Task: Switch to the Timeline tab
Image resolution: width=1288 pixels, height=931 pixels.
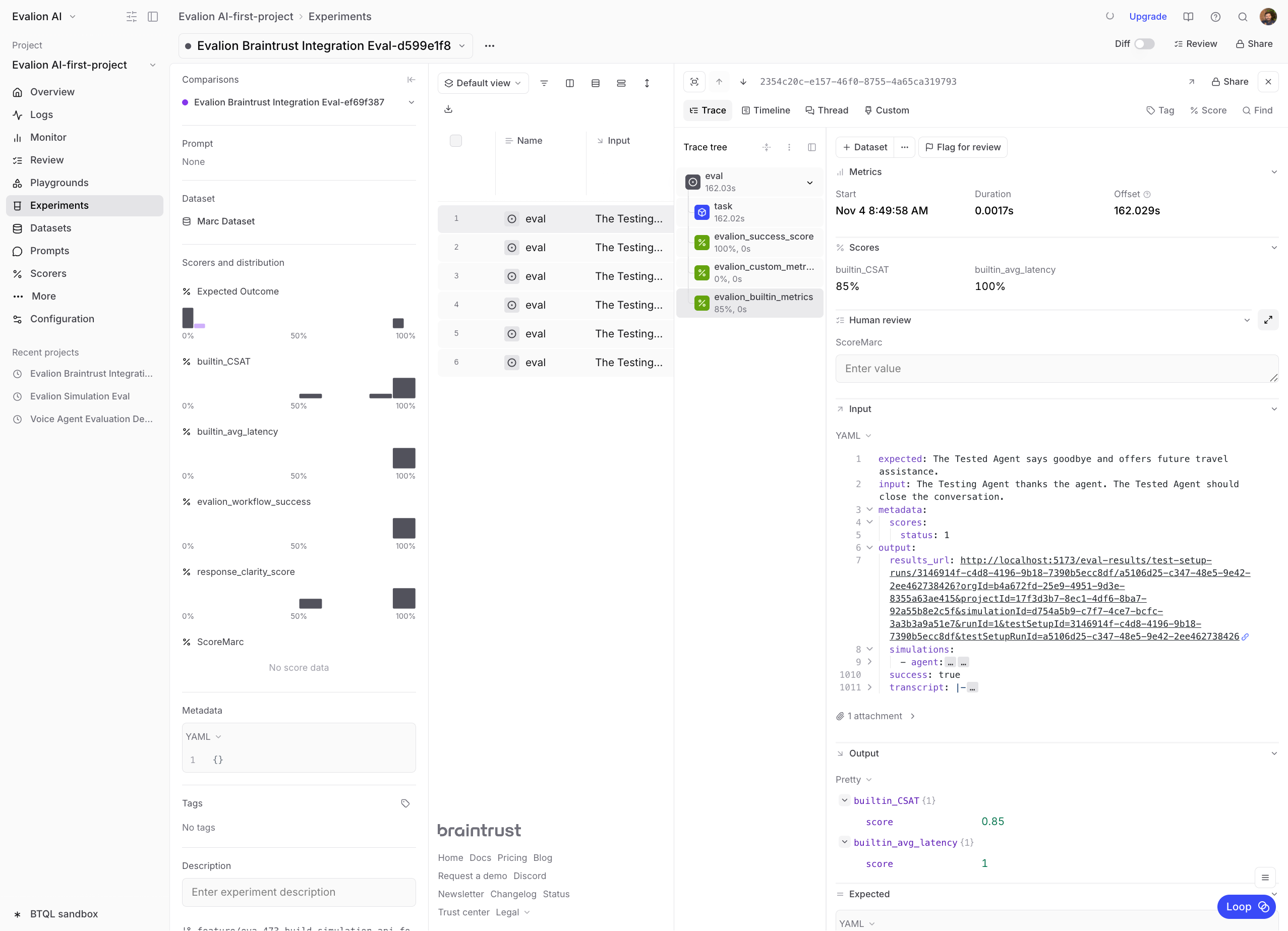Action: (766, 110)
